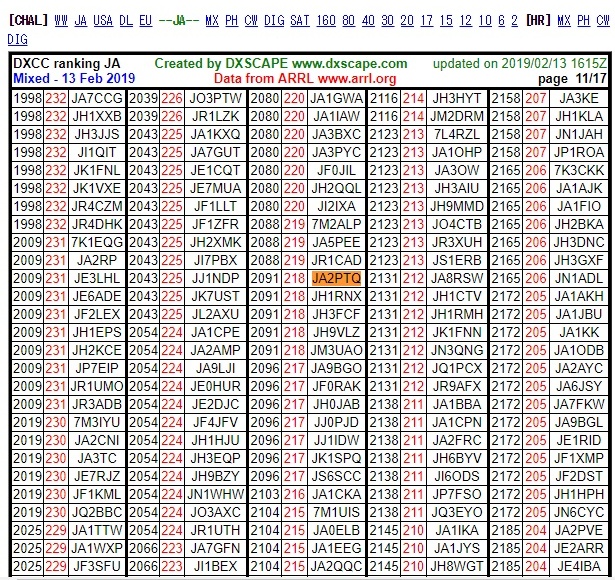Select the highlighted JA2PTQ callsign cell
Screen dimensions: 615x580
336,278
